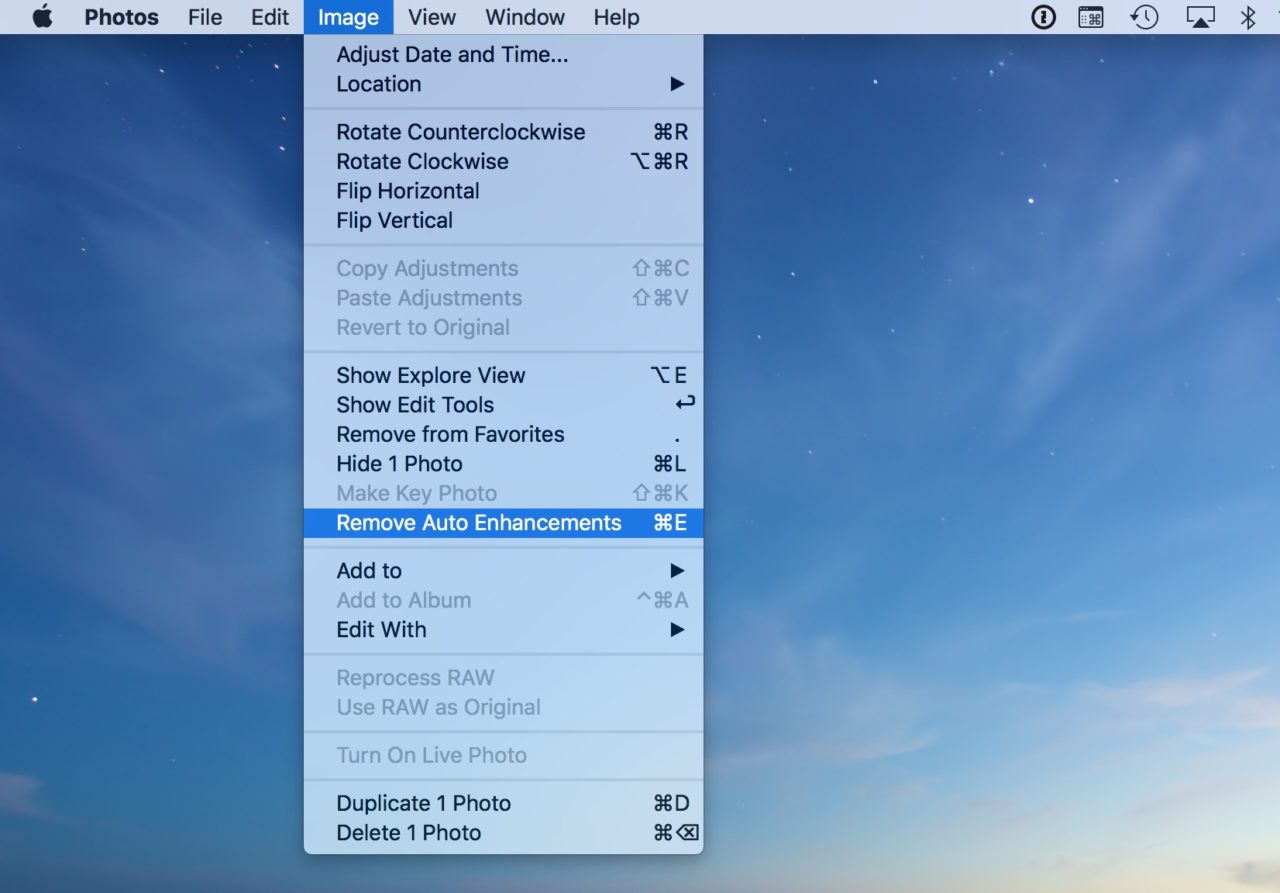Click the 1Password menu bar icon
The width and height of the screenshot is (1280, 893).
coord(1043,17)
